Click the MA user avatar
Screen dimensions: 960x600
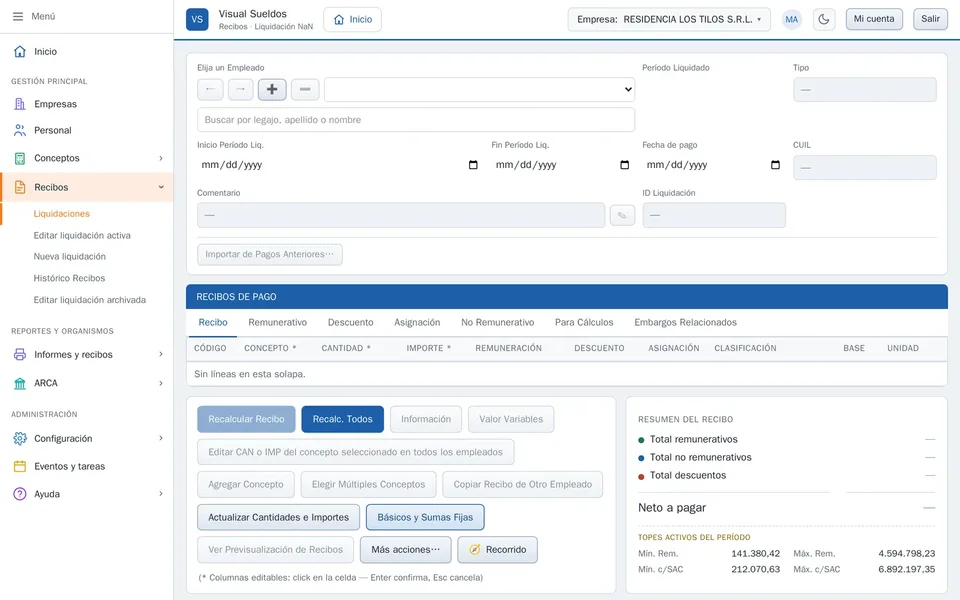pyautogui.click(x=792, y=19)
